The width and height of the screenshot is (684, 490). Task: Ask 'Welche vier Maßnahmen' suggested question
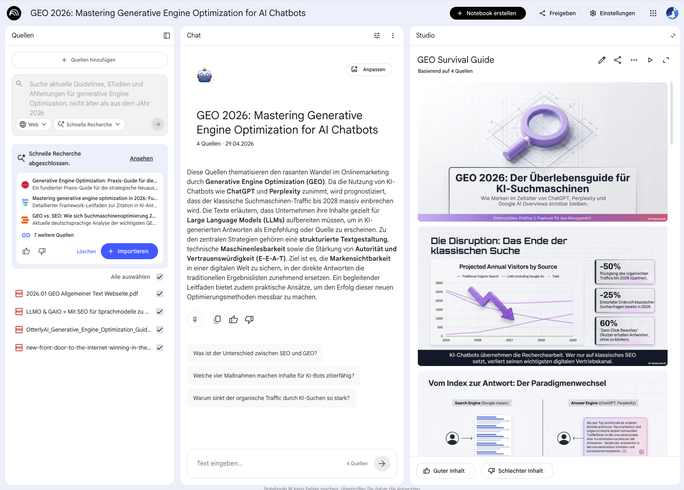pyautogui.click(x=274, y=376)
